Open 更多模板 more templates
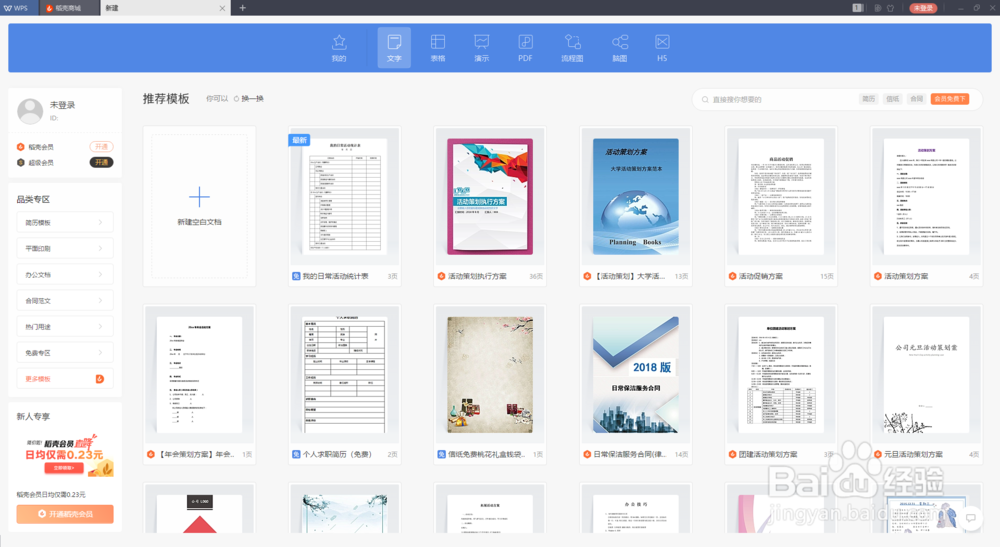 pyautogui.click(x=65, y=379)
